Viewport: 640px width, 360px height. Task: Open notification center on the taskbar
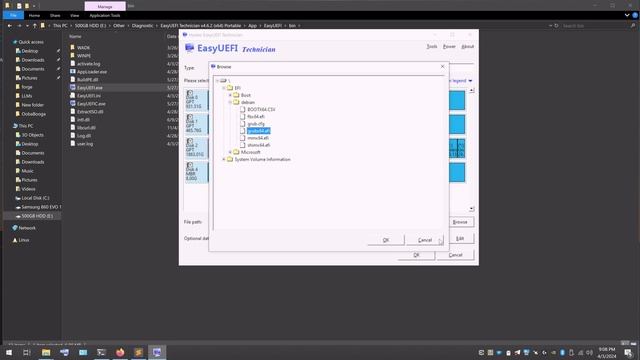[x=629, y=353]
